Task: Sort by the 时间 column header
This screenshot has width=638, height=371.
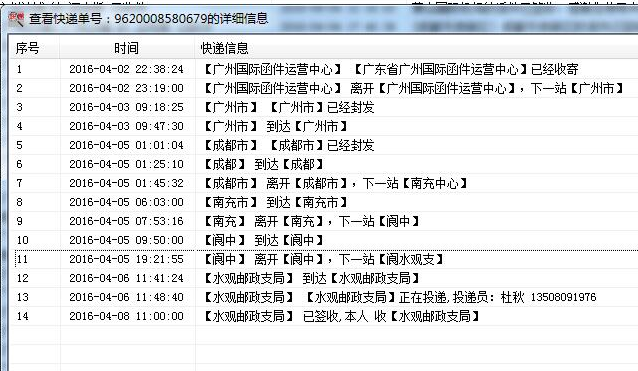Action: tap(127, 48)
